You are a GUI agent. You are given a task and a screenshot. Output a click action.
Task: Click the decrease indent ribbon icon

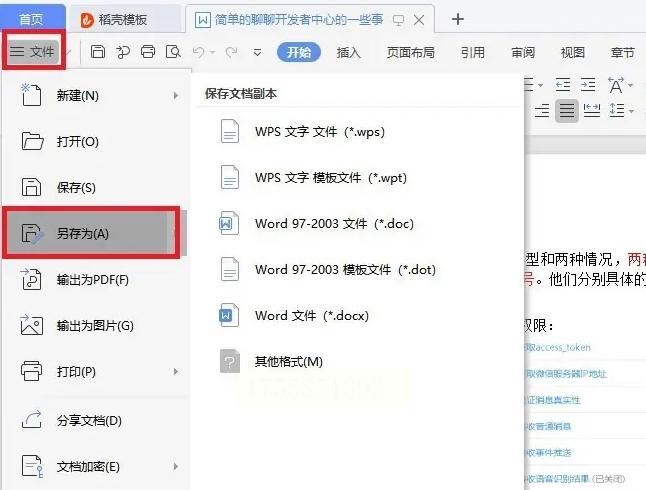point(562,84)
